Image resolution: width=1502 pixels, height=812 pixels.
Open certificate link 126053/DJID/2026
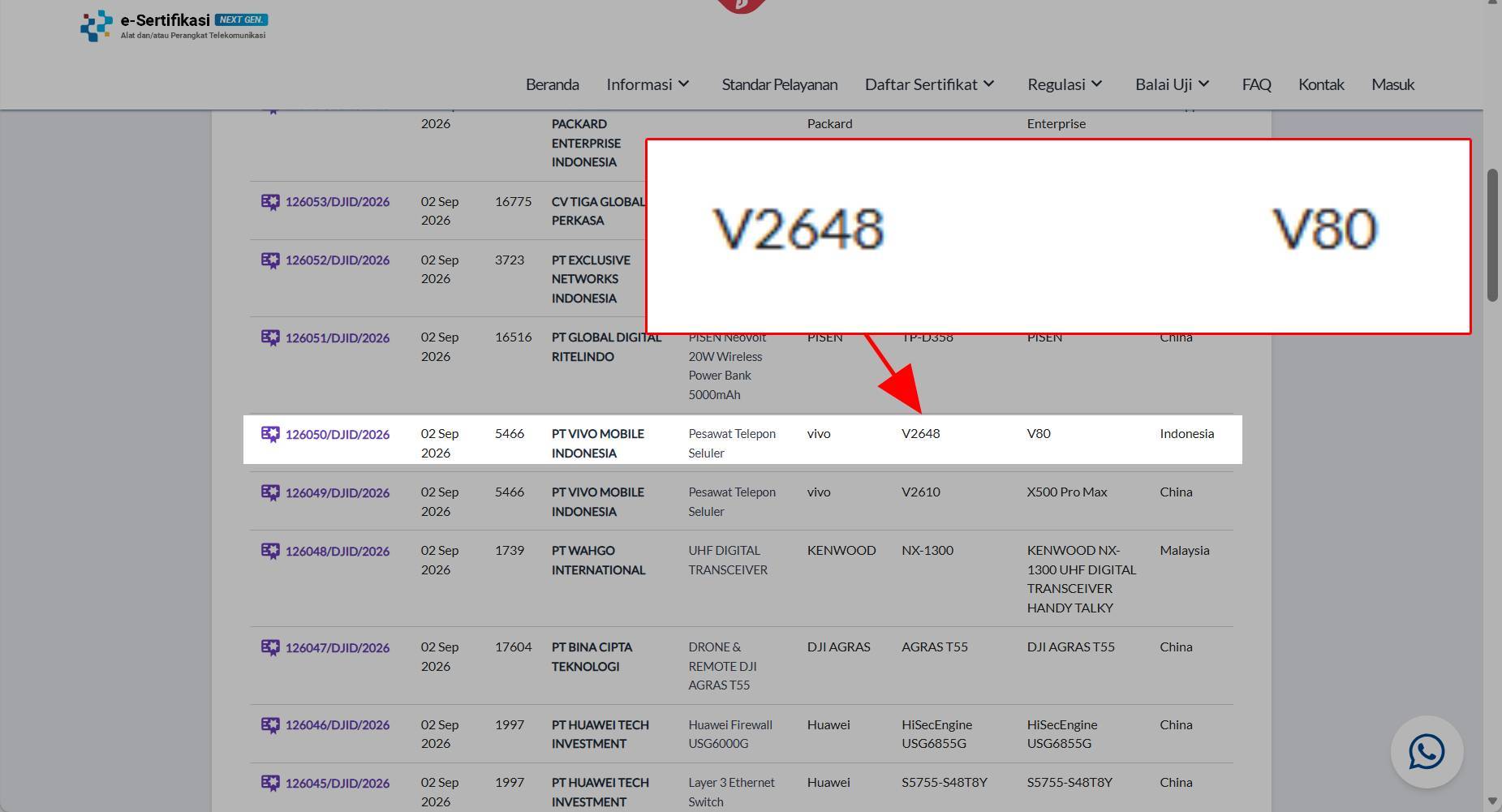pyautogui.click(x=338, y=202)
